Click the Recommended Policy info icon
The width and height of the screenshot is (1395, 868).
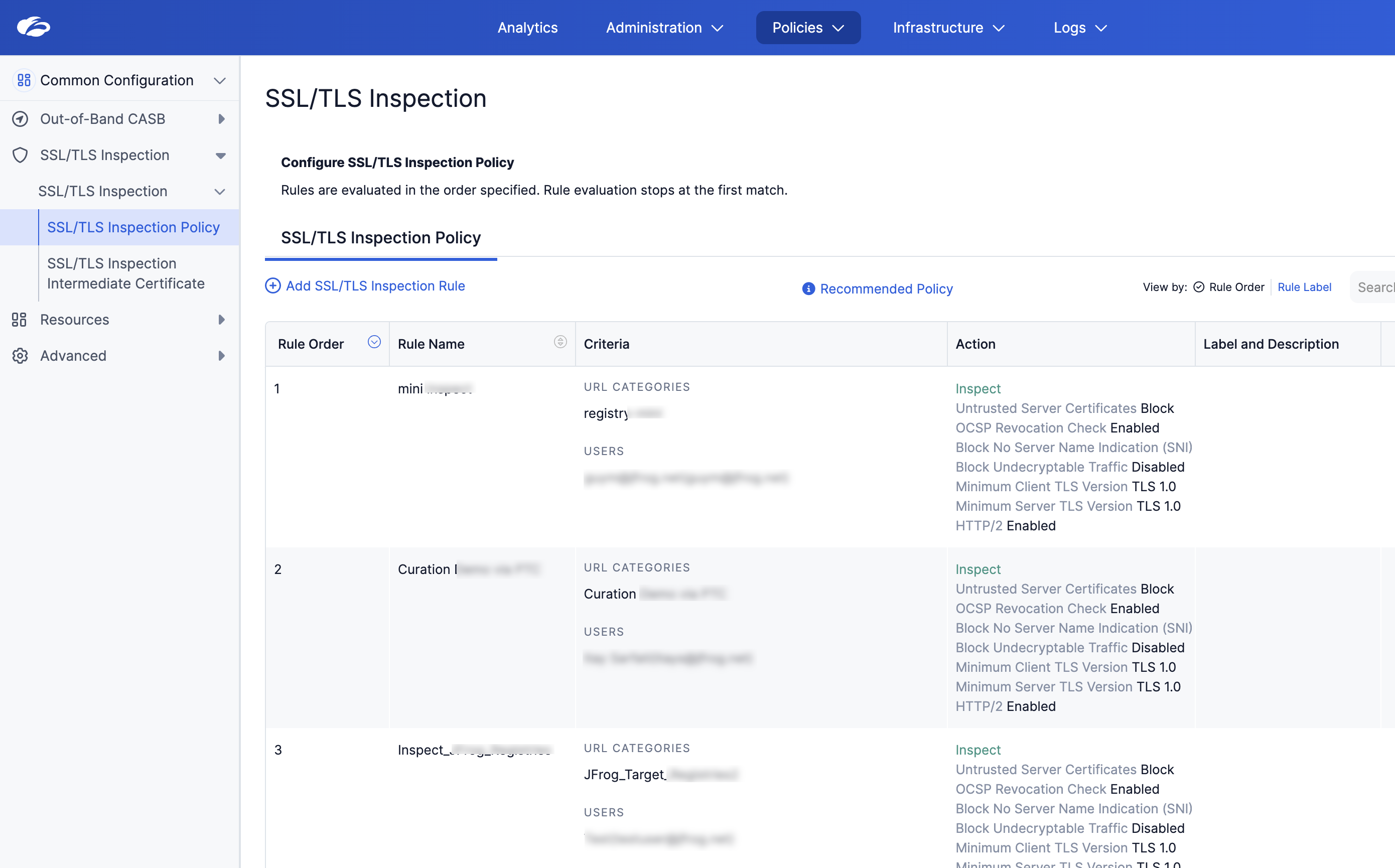[x=808, y=289]
